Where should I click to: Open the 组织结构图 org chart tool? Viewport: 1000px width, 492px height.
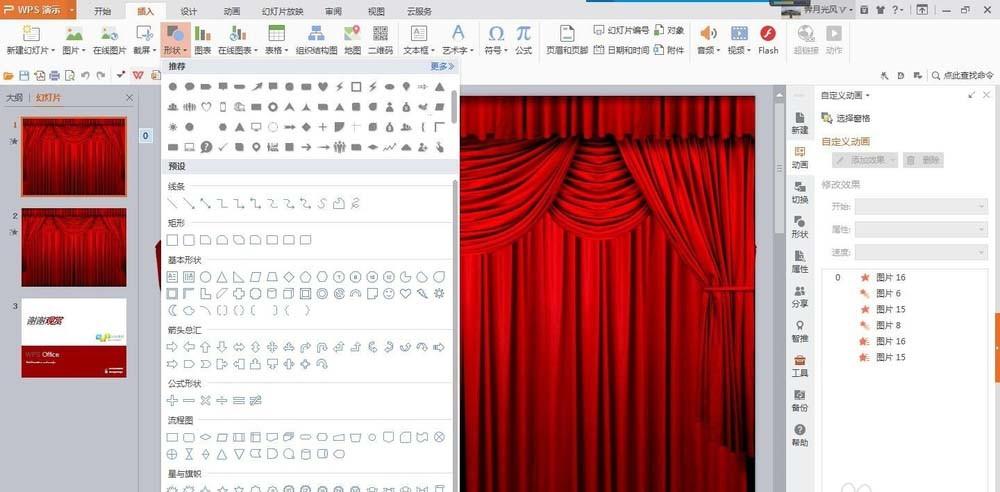point(316,40)
